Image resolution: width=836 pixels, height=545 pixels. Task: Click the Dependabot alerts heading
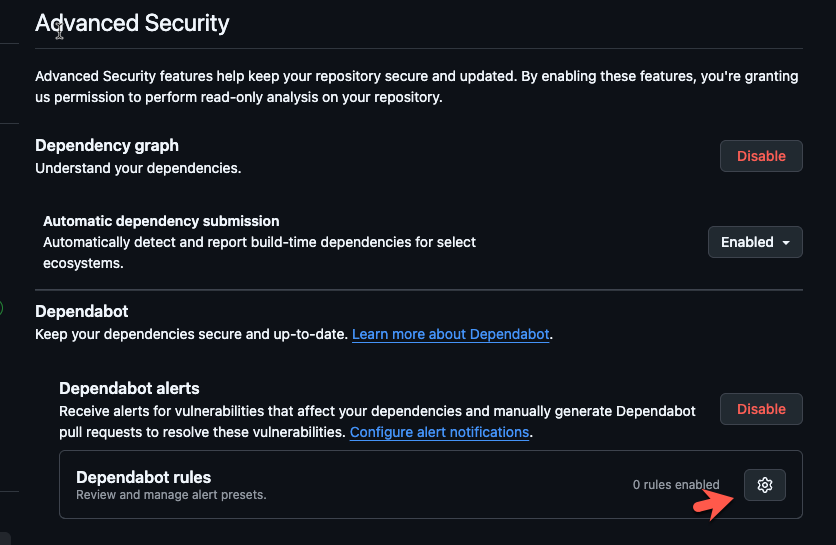[129, 388]
